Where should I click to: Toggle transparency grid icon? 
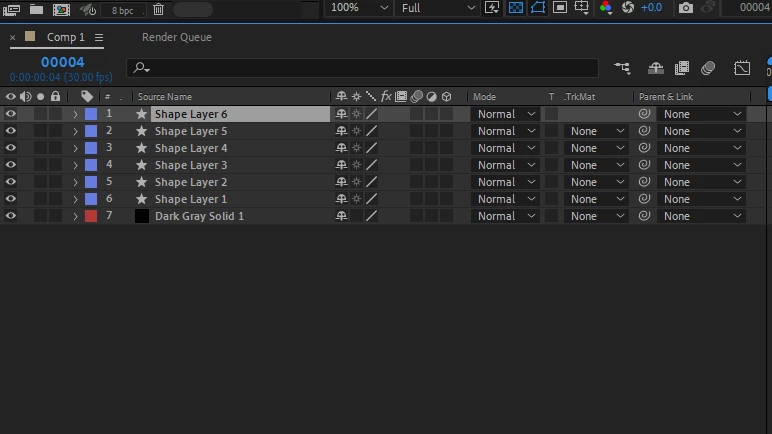pos(515,7)
